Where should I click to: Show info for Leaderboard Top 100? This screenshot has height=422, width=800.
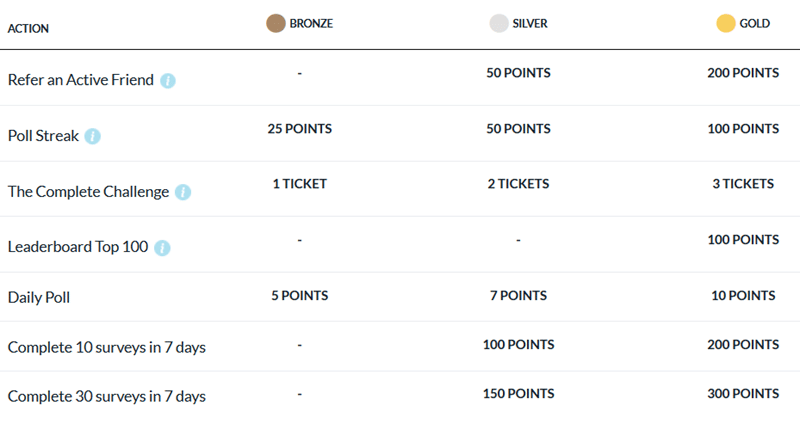pos(162,247)
